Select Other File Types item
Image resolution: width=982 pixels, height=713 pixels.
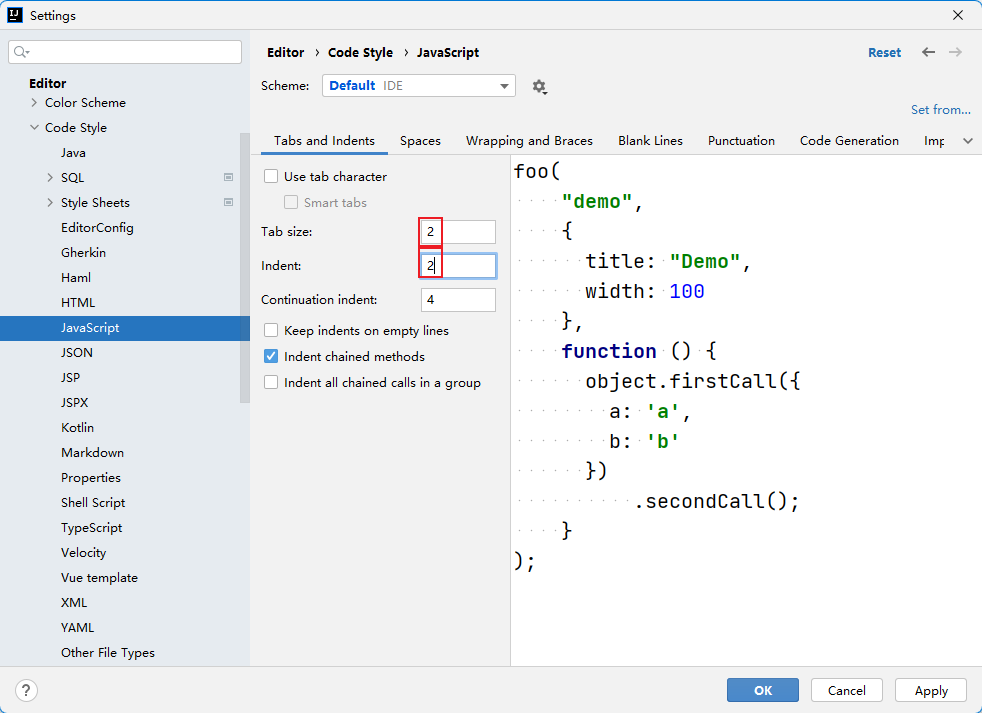[x=108, y=653]
